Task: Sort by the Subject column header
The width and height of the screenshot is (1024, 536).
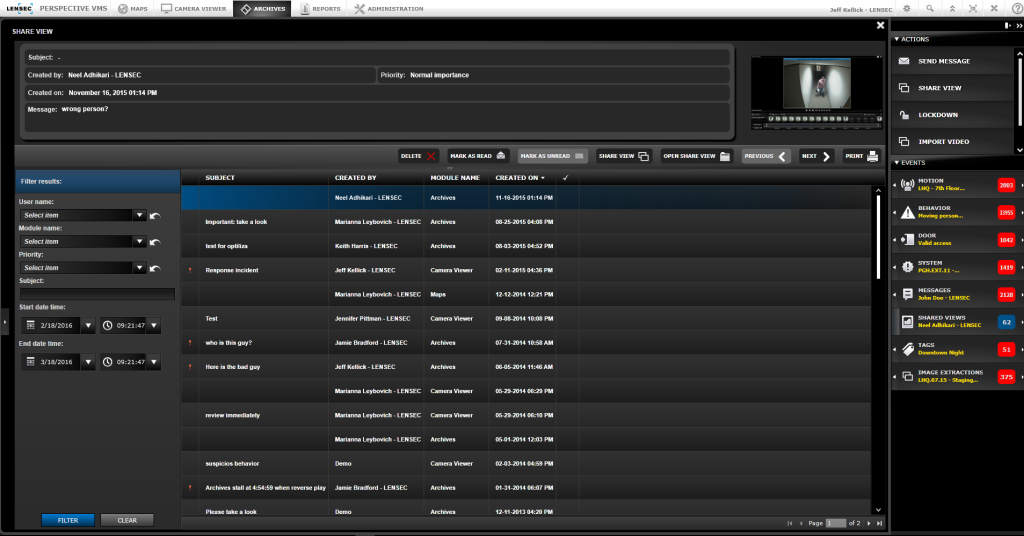Action: [x=220, y=178]
